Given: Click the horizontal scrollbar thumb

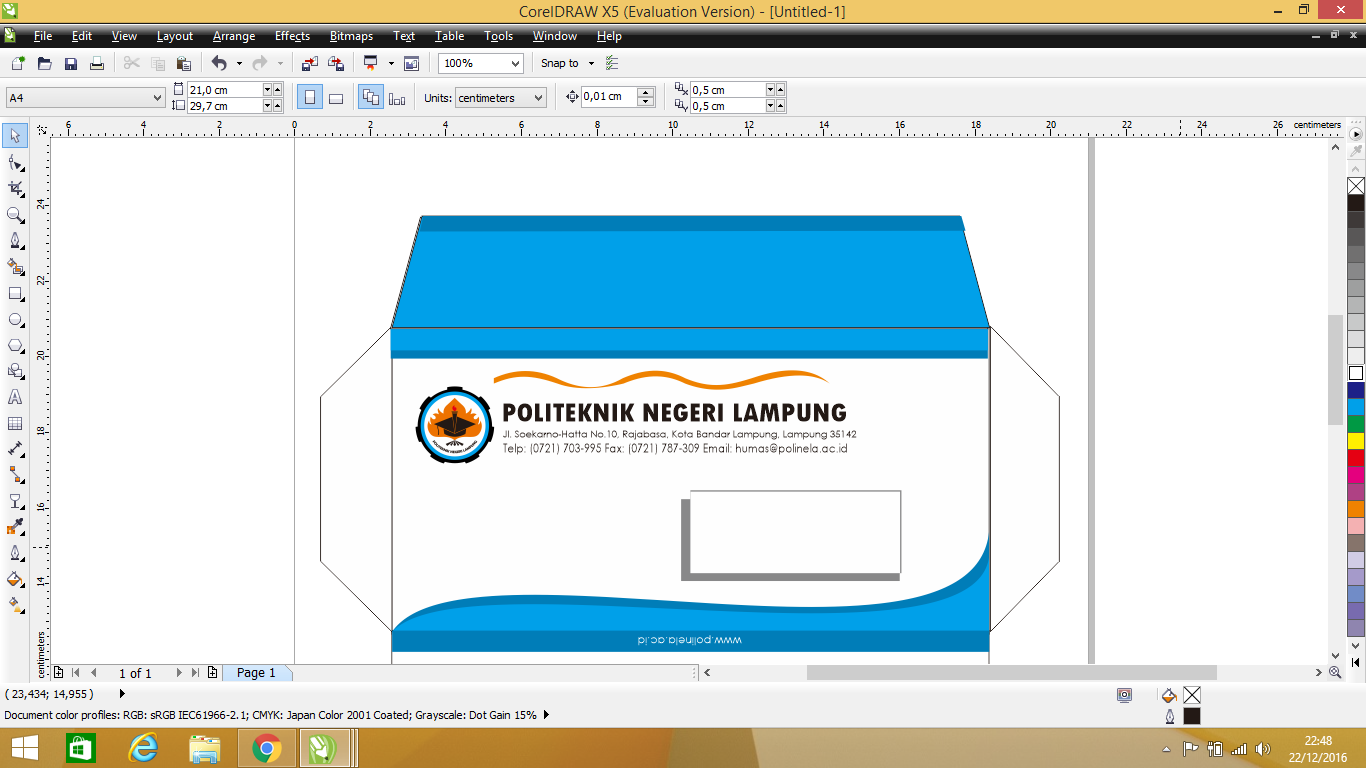Looking at the screenshot, I should click(x=1011, y=673).
